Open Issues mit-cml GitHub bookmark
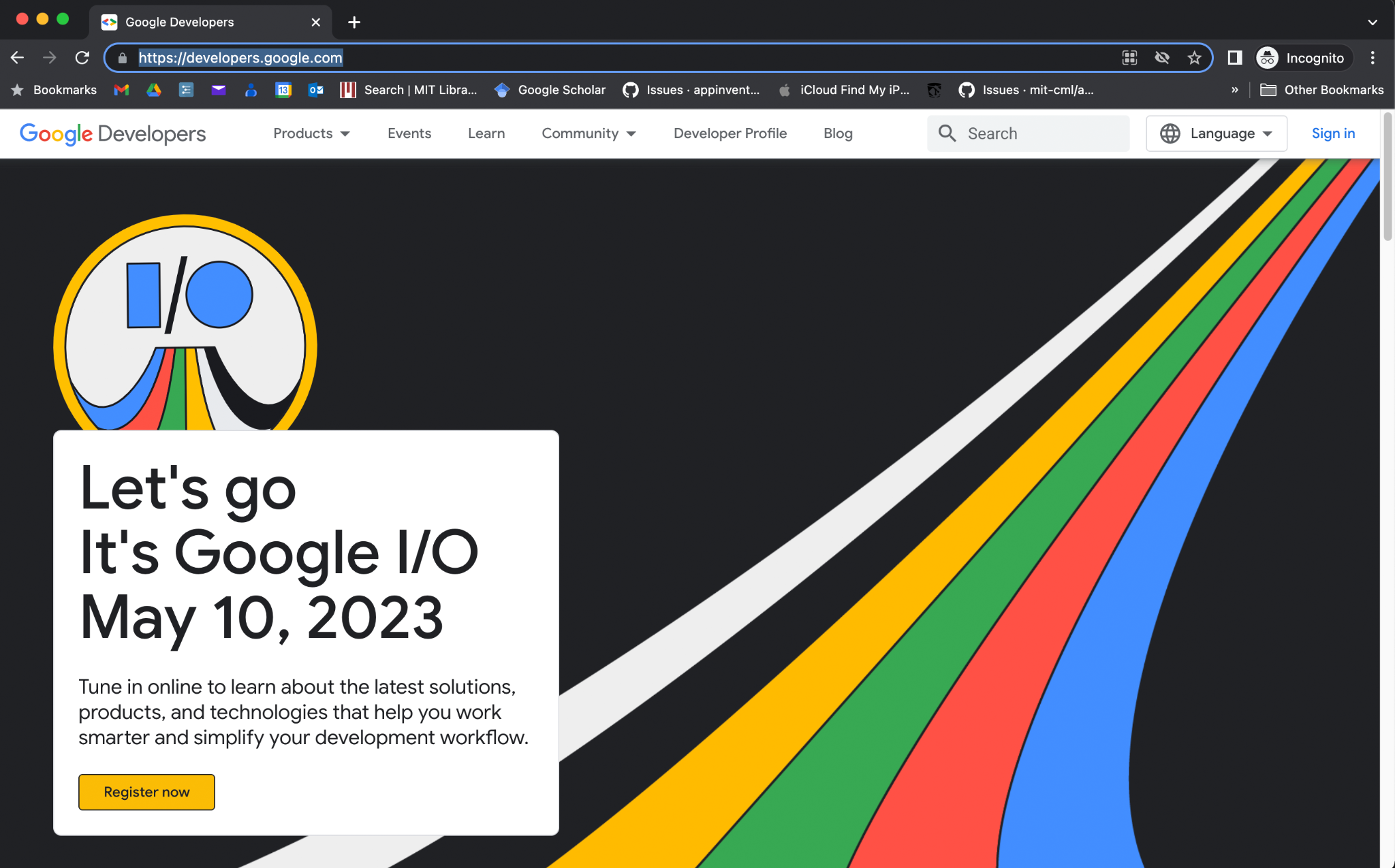The width and height of the screenshot is (1395, 868). coord(1026,90)
